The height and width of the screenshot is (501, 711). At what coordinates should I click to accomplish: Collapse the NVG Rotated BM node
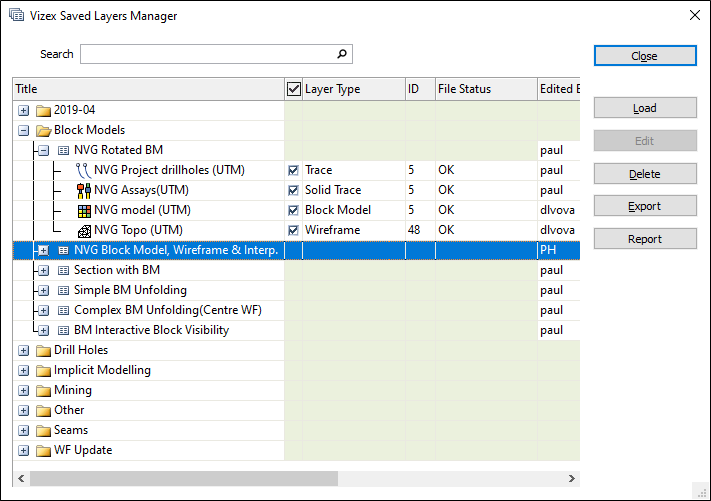(43, 150)
